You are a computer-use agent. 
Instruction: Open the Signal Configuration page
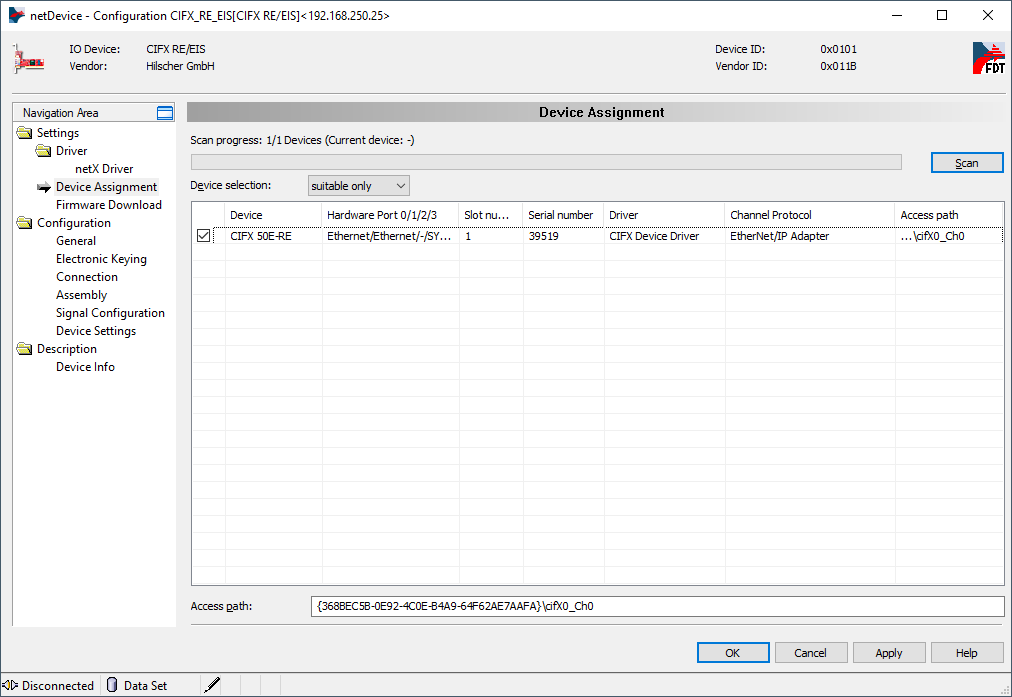[x=110, y=313]
